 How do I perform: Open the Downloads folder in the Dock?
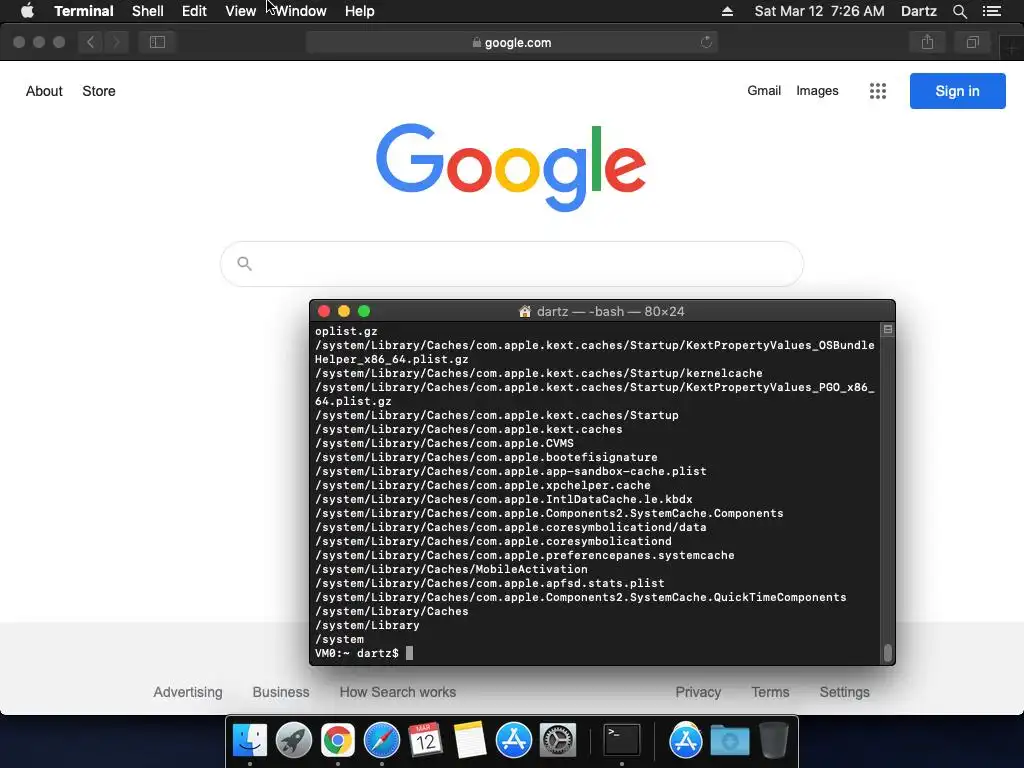pos(729,741)
